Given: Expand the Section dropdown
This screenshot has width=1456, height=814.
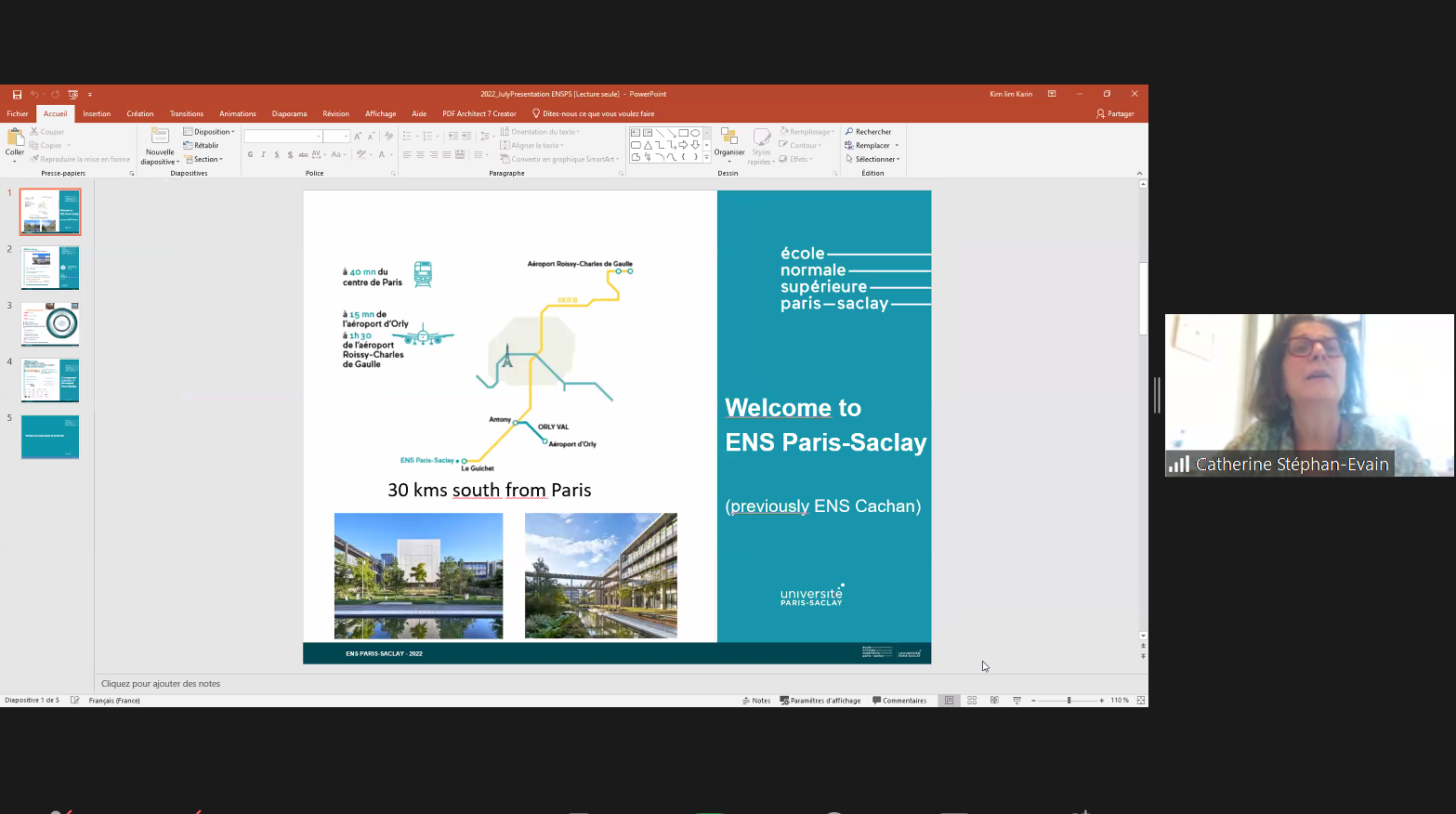Looking at the screenshot, I should (x=203, y=159).
